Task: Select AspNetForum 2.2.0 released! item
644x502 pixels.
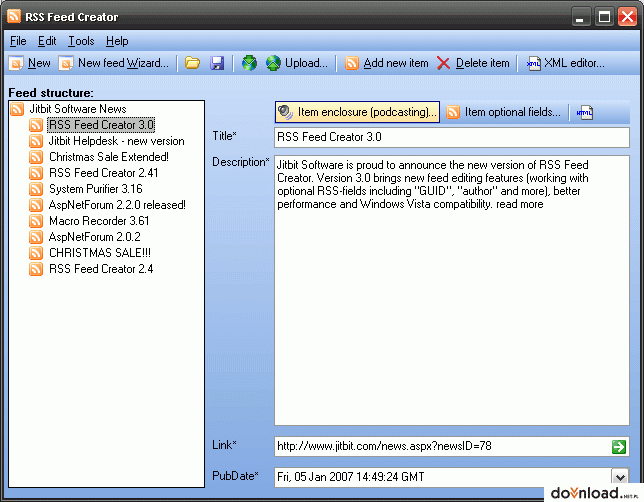Action: [x=117, y=205]
